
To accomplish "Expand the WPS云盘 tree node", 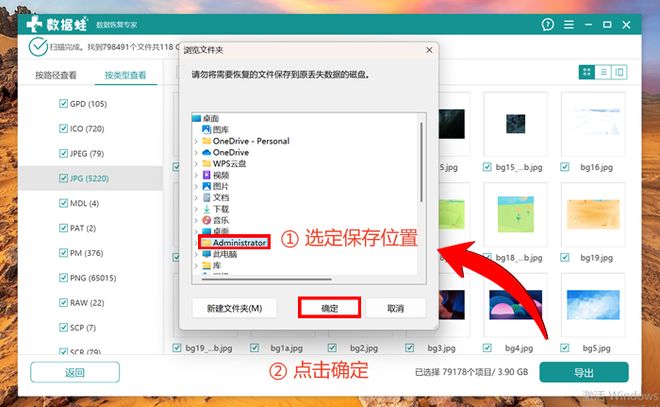I will click(x=196, y=164).
